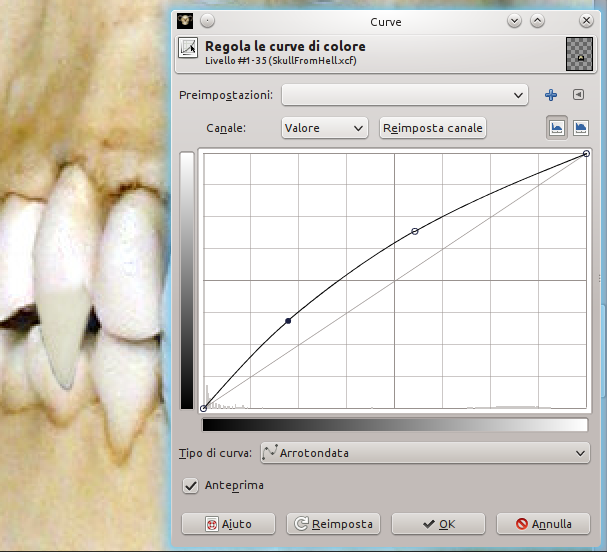This screenshot has width=607, height=552.
Task: Click the Reimposta canale button
Action: 432,128
